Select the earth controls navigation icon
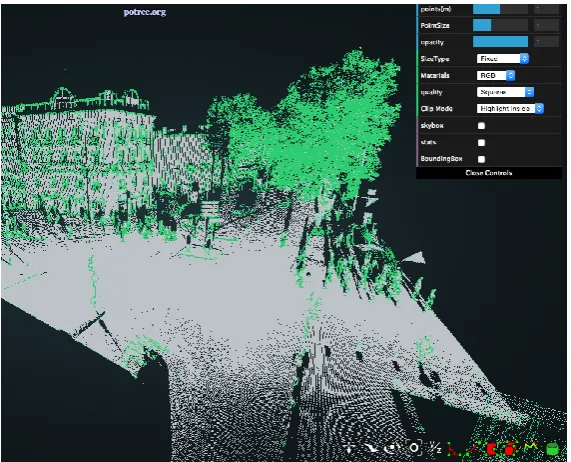Screen dimensions: 571x462 coord(349,448)
